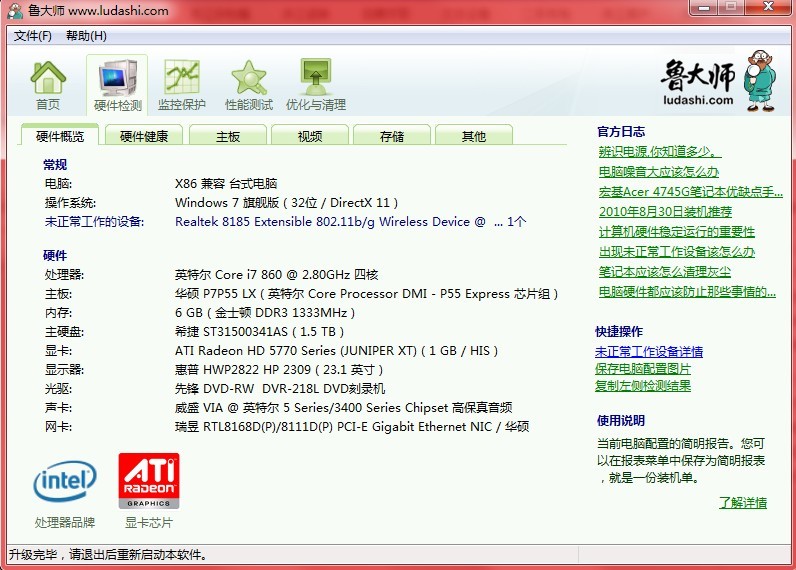Click 保存电脑配置图片 link
Viewport: 796px width, 570px height.
tap(643, 369)
